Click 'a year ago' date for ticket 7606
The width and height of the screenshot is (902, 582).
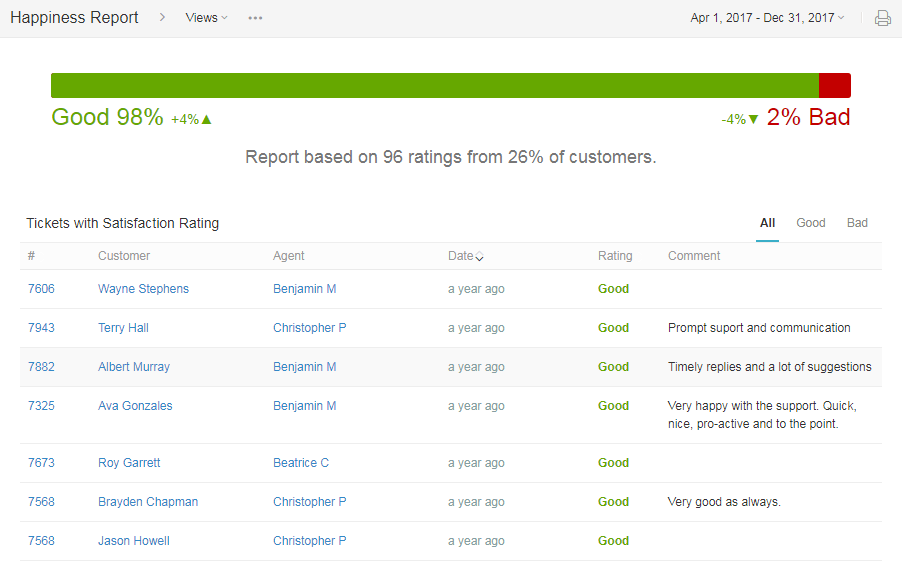click(476, 289)
